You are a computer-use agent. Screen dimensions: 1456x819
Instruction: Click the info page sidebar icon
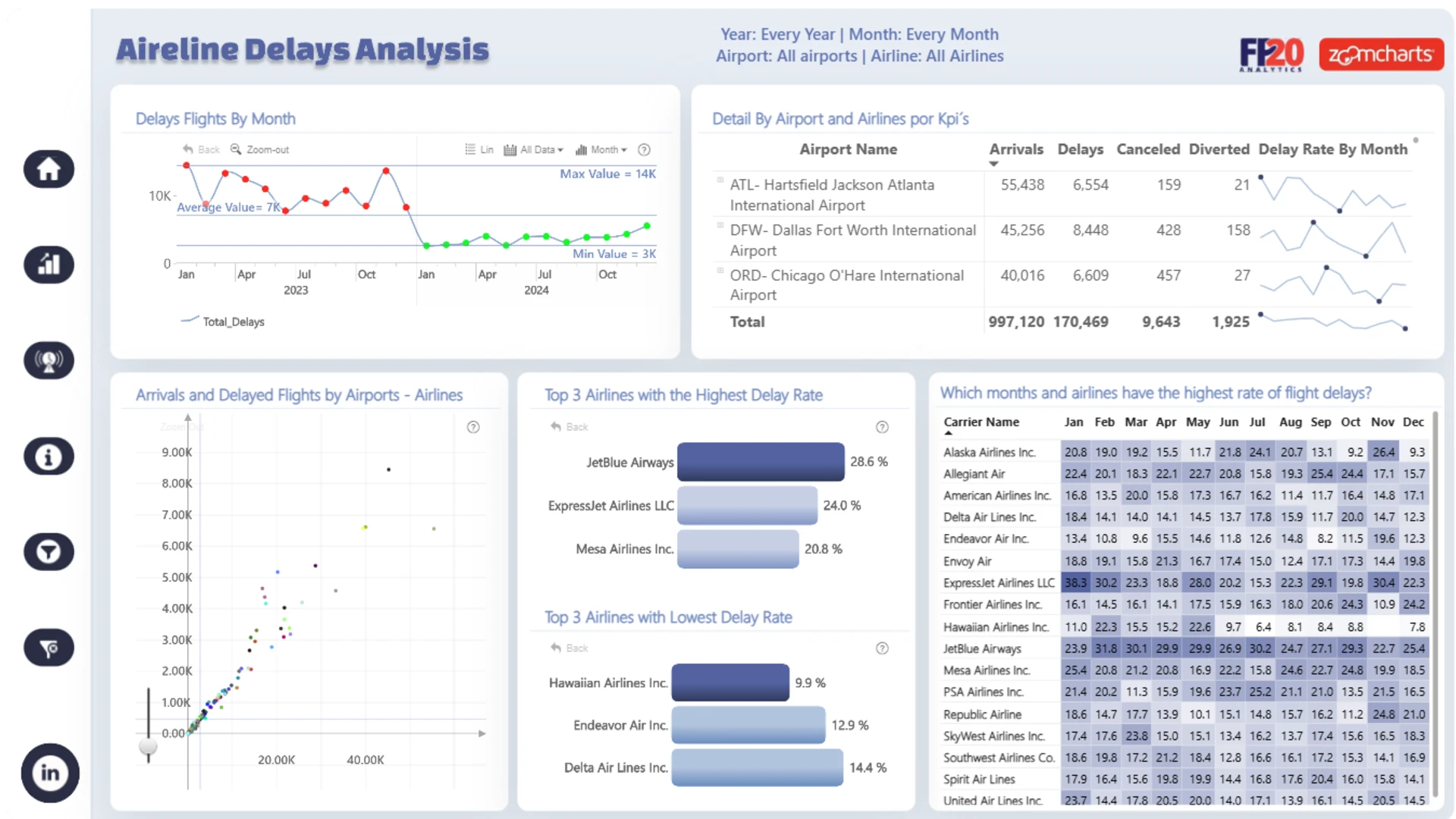point(49,457)
